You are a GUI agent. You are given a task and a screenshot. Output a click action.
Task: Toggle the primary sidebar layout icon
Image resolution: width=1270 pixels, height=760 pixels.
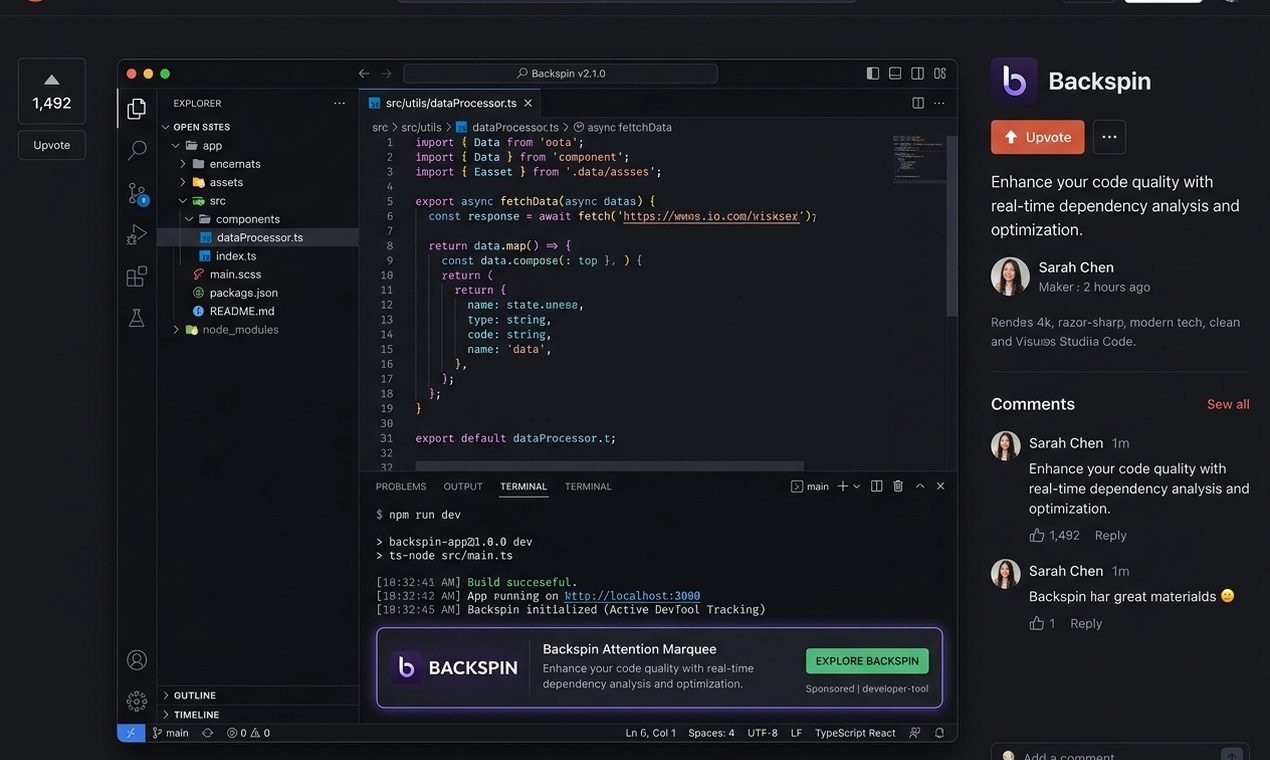click(x=873, y=73)
